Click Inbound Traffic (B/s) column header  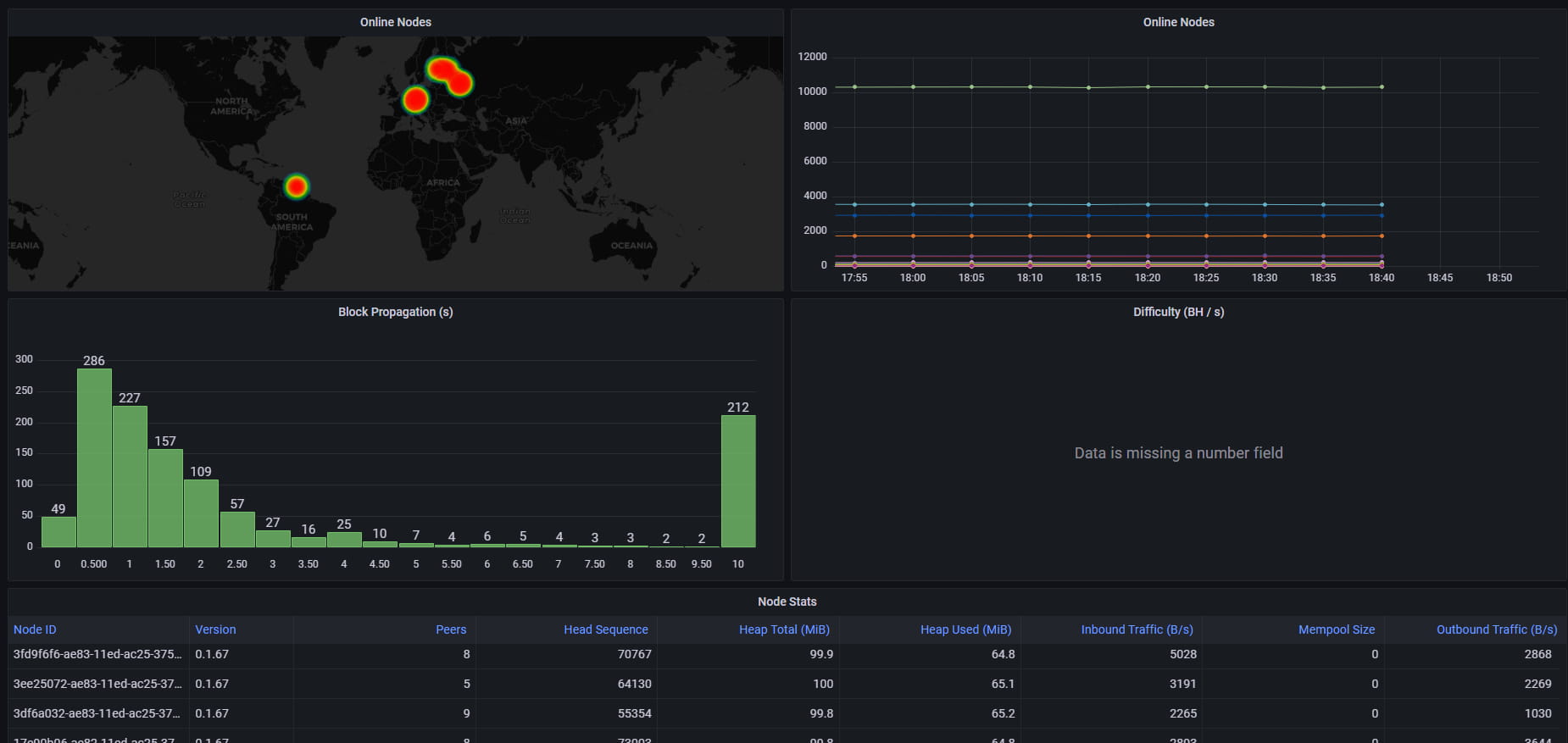pos(1137,629)
